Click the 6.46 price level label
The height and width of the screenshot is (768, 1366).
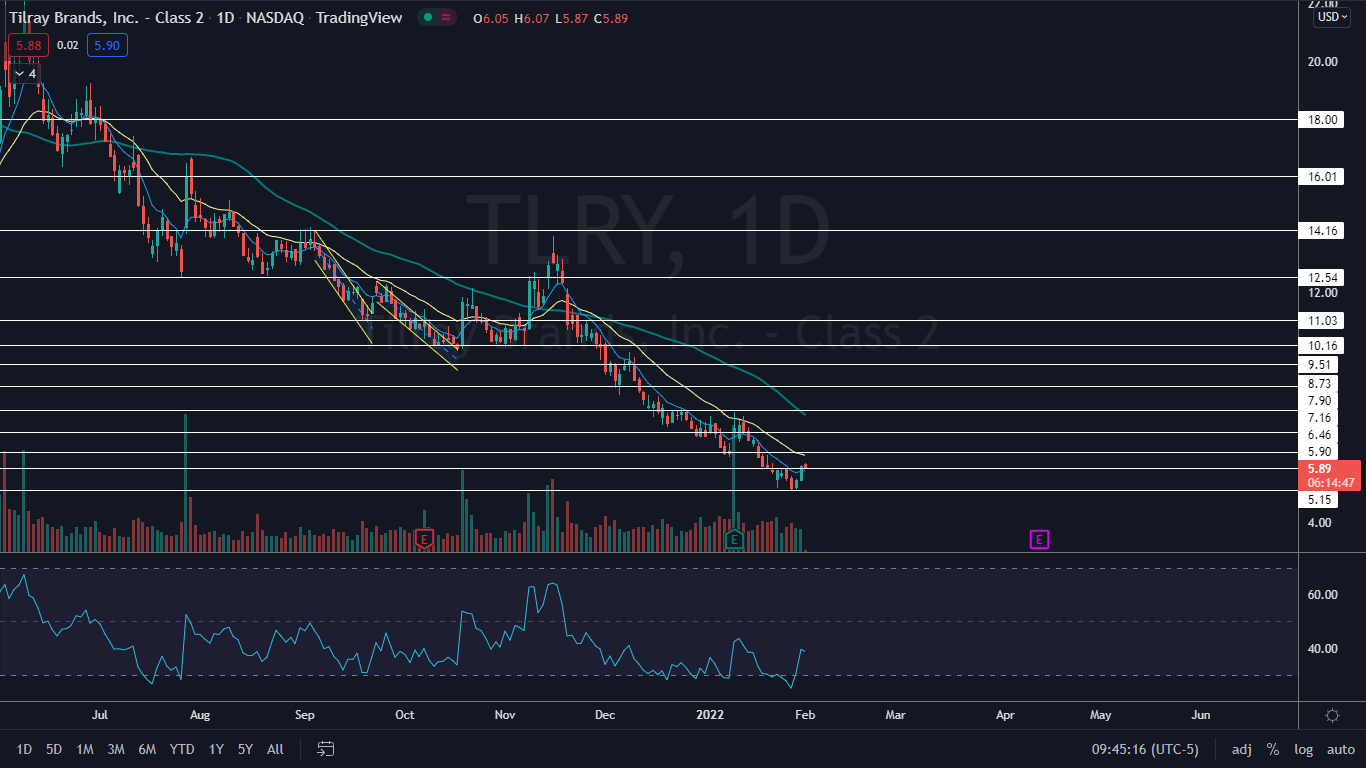tap(1319, 435)
